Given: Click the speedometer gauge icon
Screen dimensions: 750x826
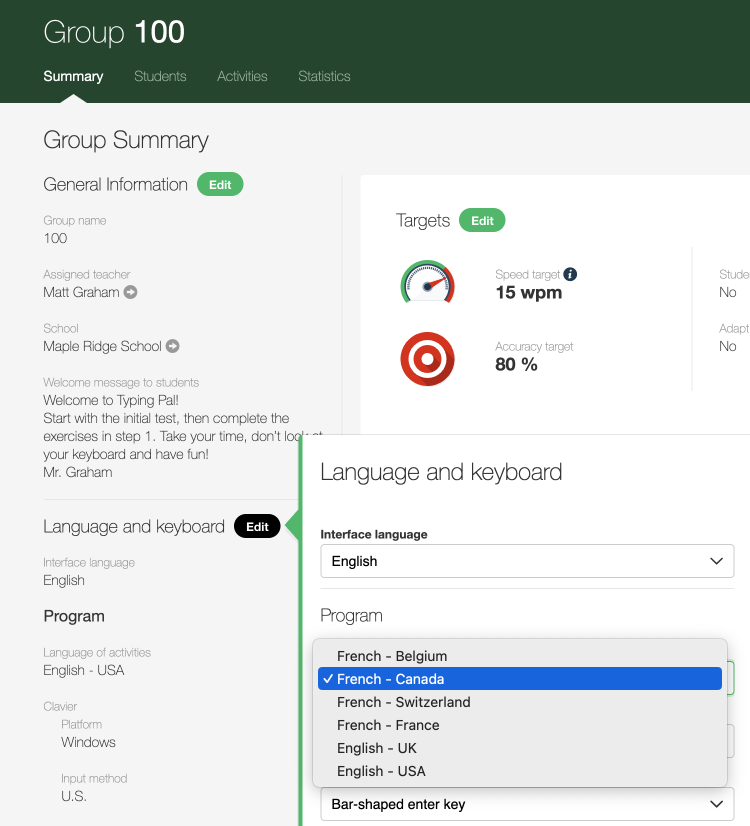Looking at the screenshot, I should point(427,282).
